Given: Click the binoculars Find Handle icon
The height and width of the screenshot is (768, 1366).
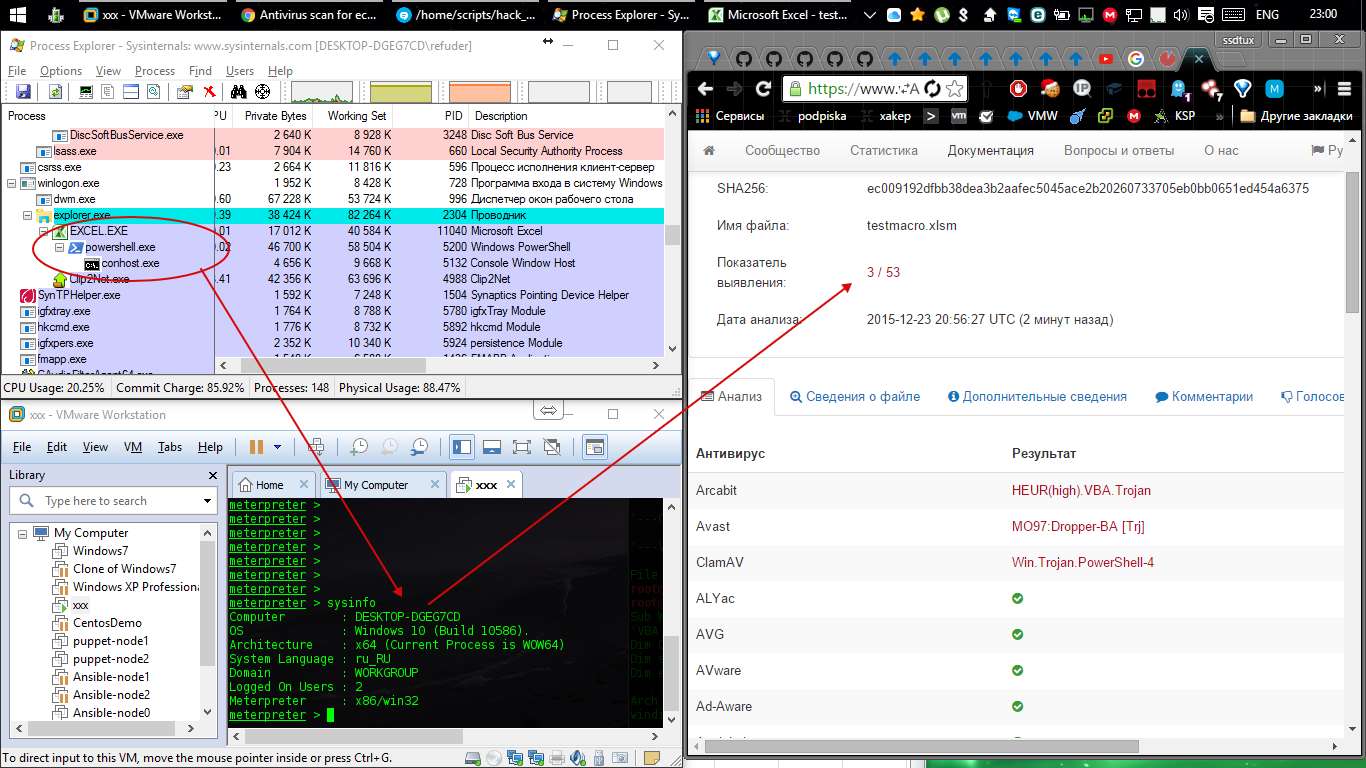Looking at the screenshot, I should point(238,91).
